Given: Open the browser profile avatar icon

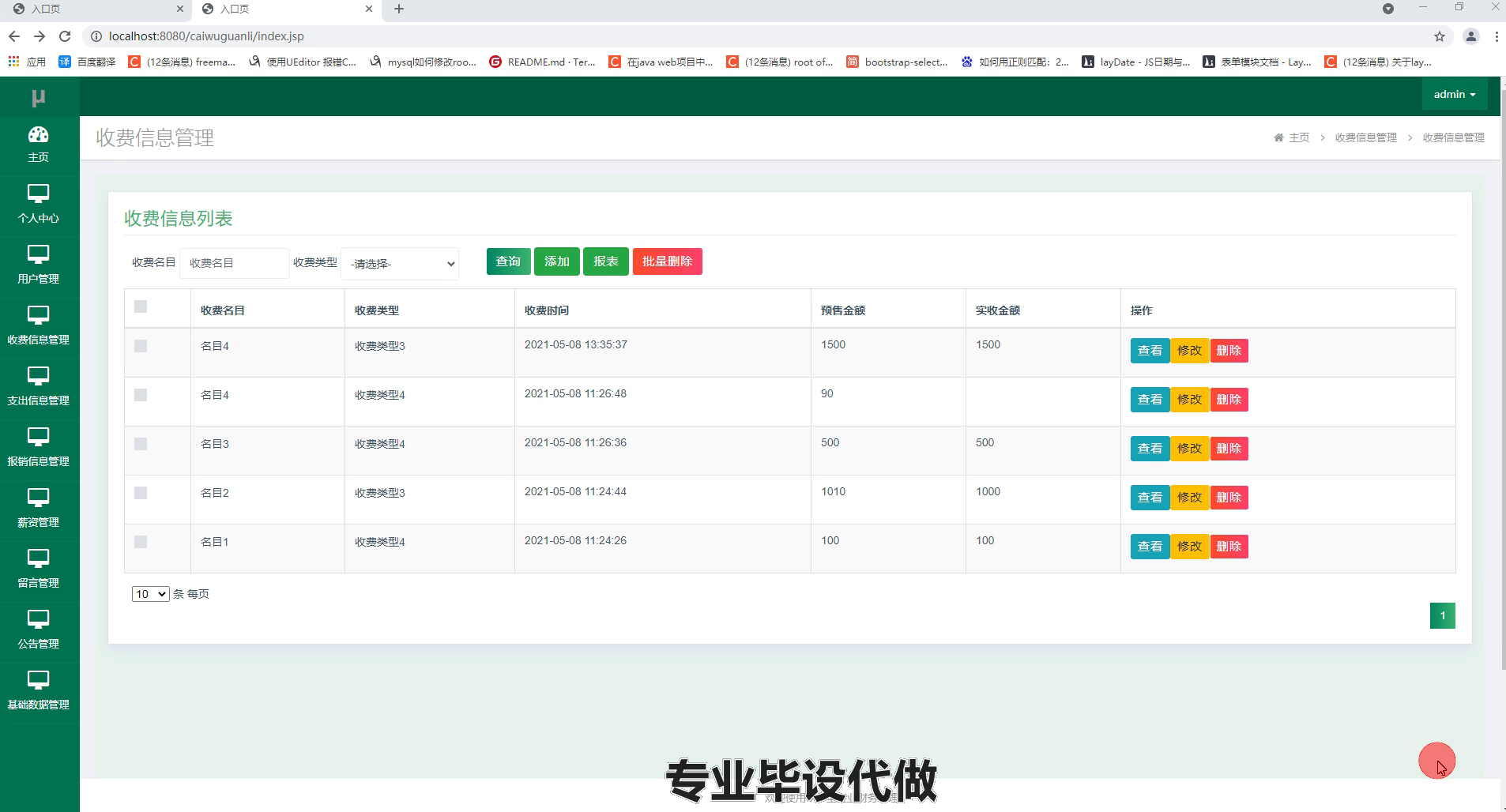Looking at the screenshot, I should 1471,36.
